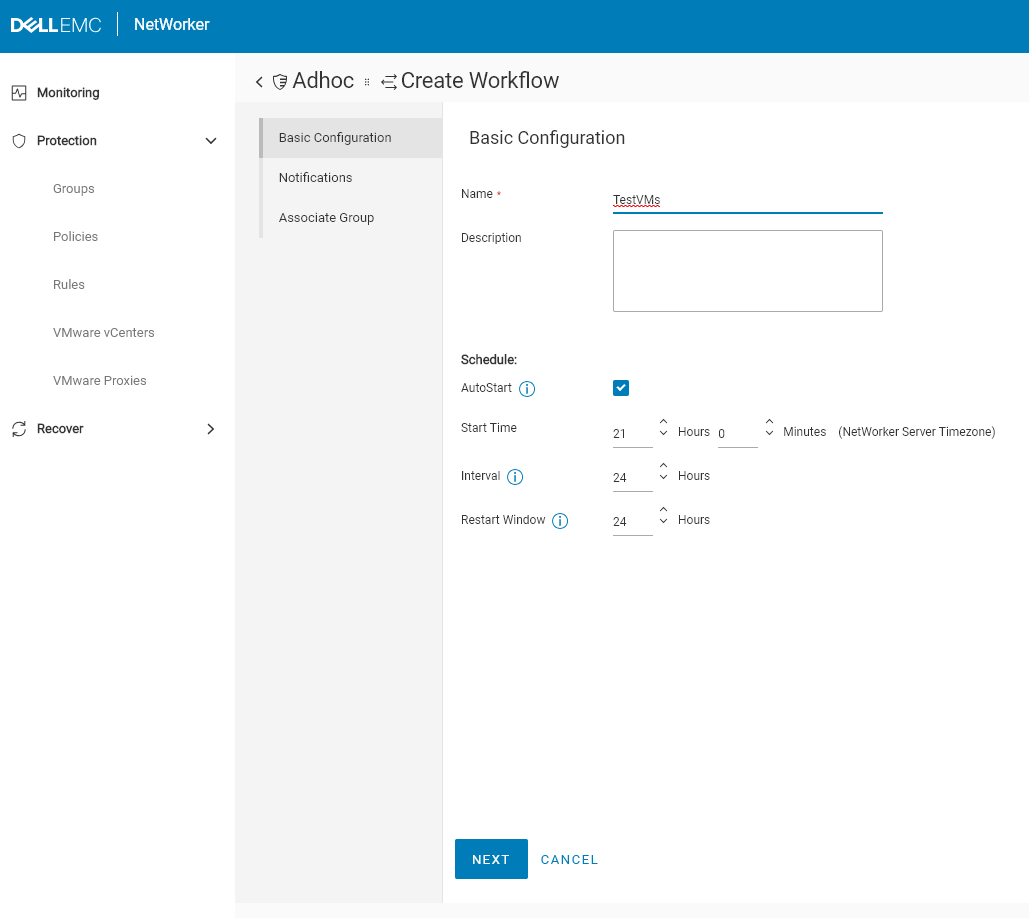Click the Start Time minutes field
Screen dimensions: 1029x918
point(738,434)
